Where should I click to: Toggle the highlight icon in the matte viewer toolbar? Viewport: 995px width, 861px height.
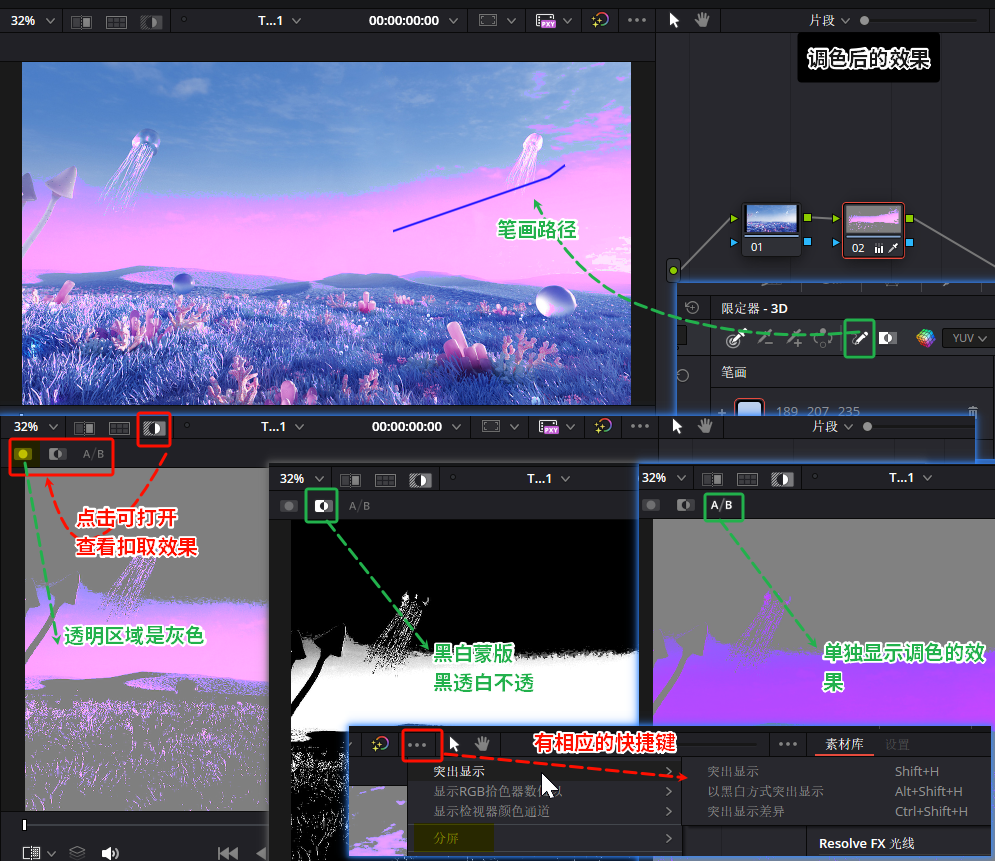click(x=419, y=480)
